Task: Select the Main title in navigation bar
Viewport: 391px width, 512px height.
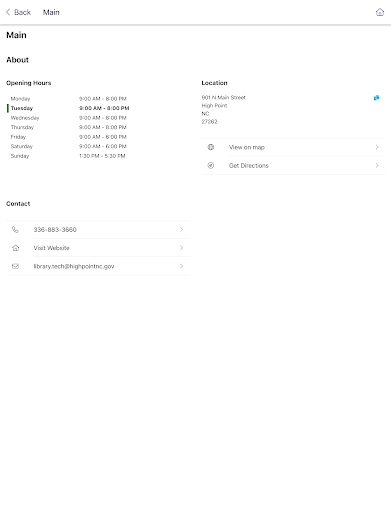Action: [x=51, y=12]
